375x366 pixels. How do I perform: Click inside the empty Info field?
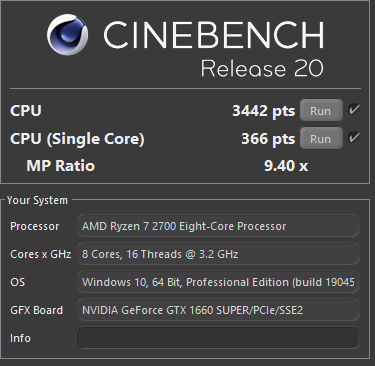[218, 338]
